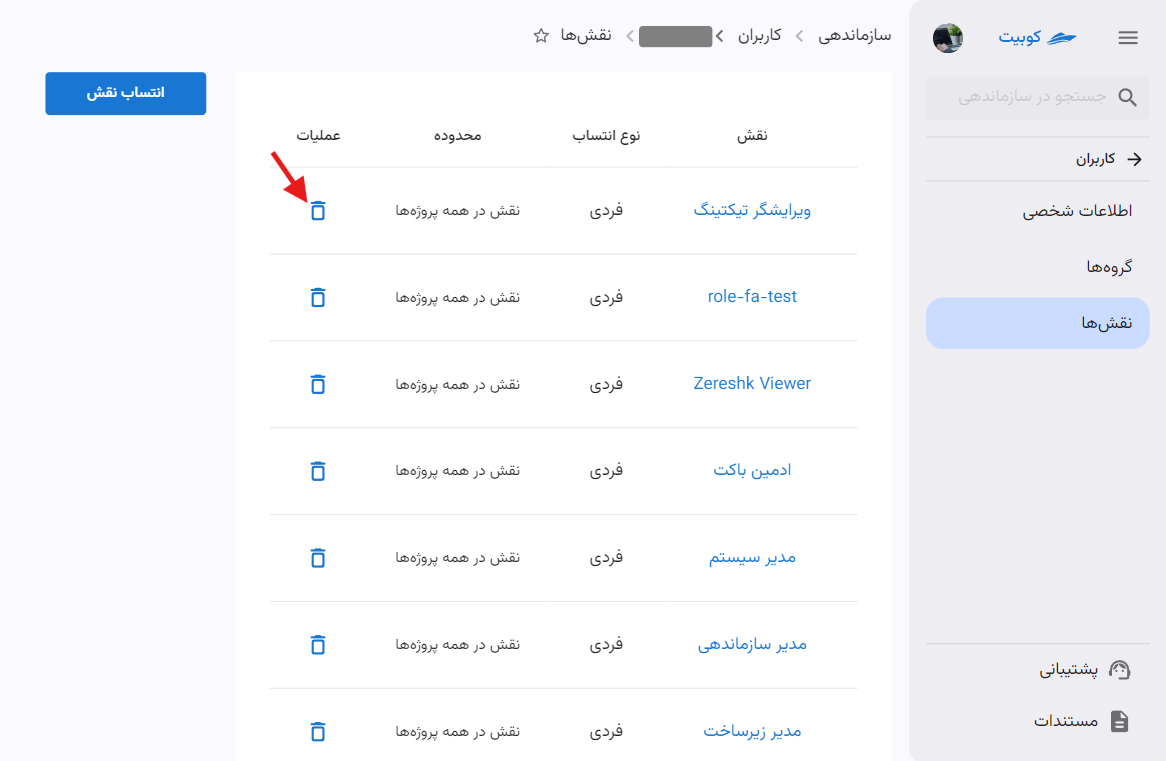Delete the role-fa-test role assignment

318,298
